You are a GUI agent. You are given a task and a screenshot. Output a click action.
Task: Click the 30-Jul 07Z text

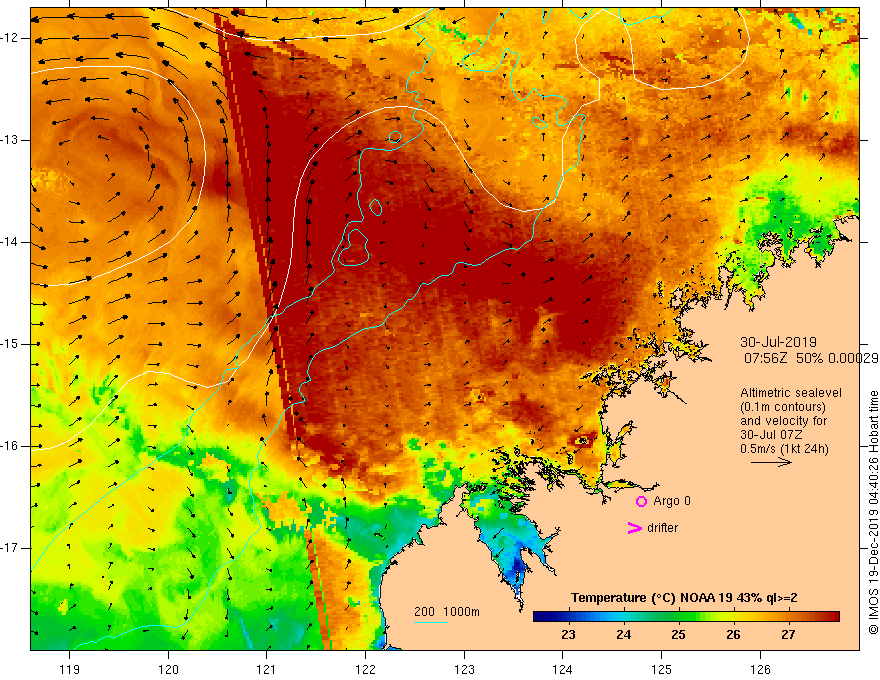click(771, 435)
